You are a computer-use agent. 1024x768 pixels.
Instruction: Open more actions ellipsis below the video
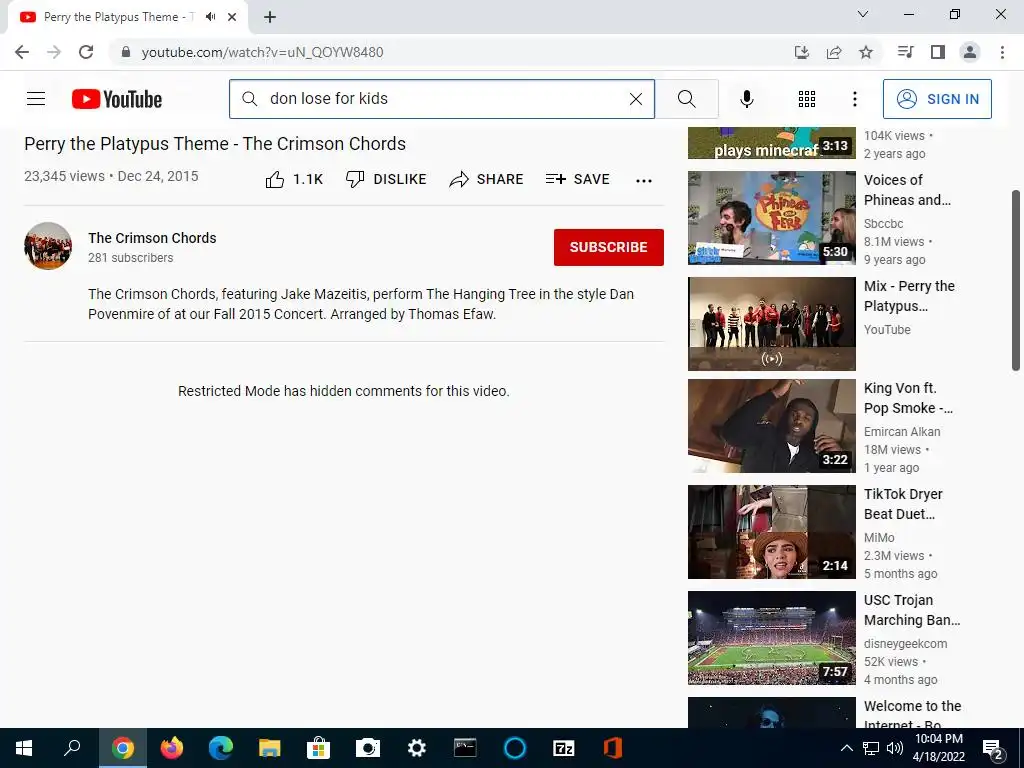644,181
